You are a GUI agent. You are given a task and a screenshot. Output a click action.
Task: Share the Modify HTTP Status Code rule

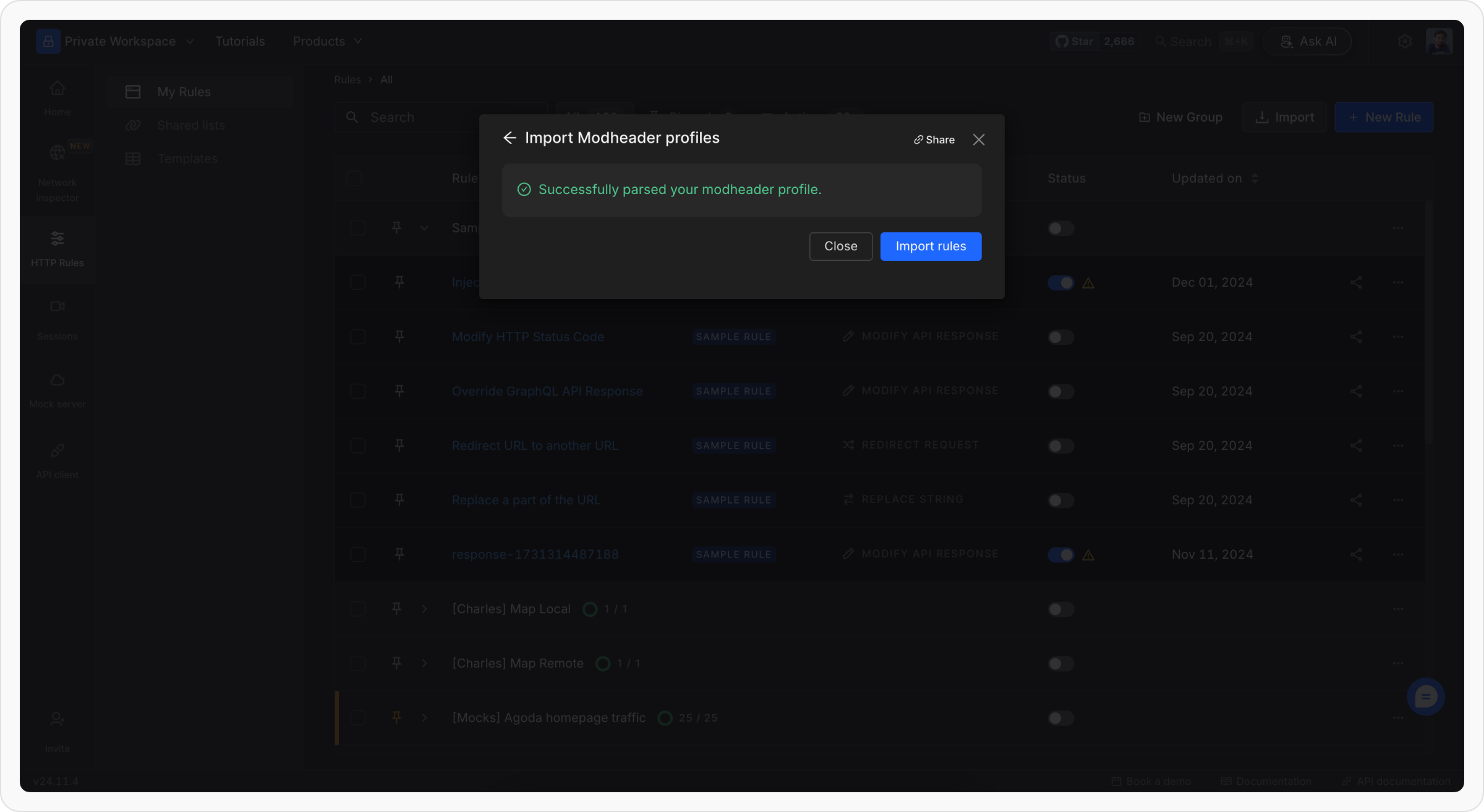tap(1356, 337)
